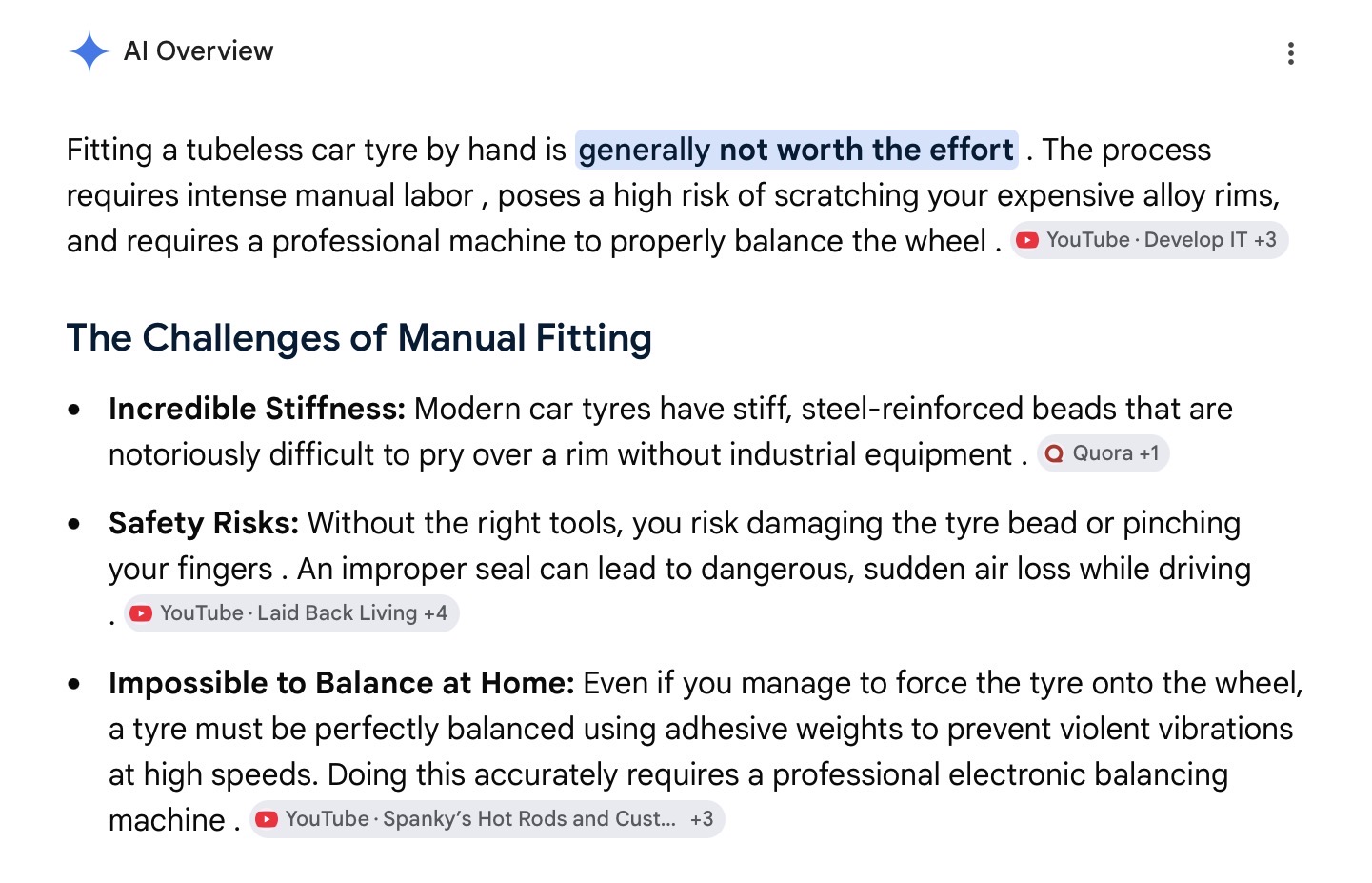This screenshot has height=883, width=1372.
Task: Expand the +4 sources after Laid Back Living
Action: coord(435,613)
